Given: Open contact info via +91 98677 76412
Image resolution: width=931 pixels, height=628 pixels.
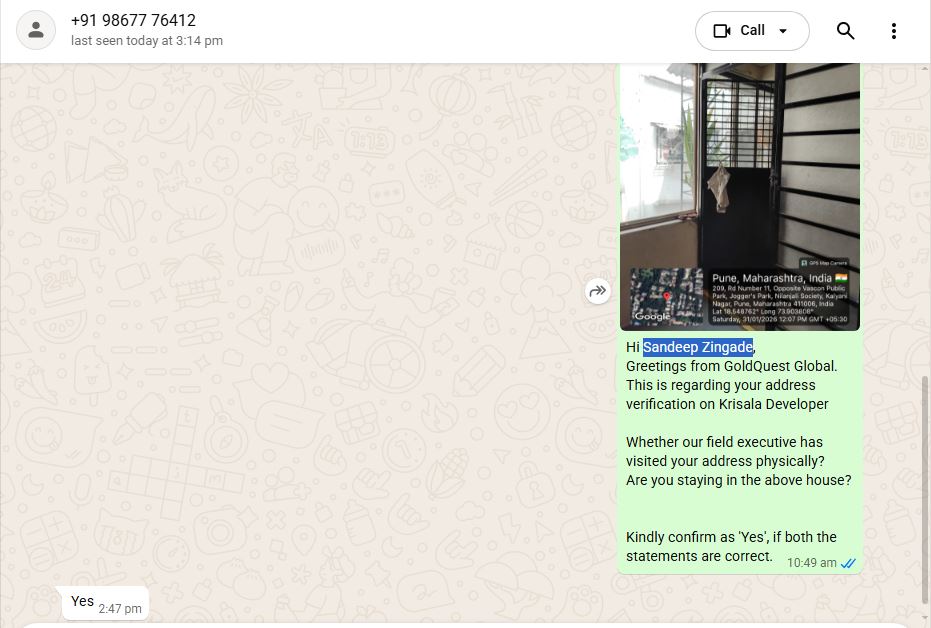Looking at the screenshot, I should (133, 20).
